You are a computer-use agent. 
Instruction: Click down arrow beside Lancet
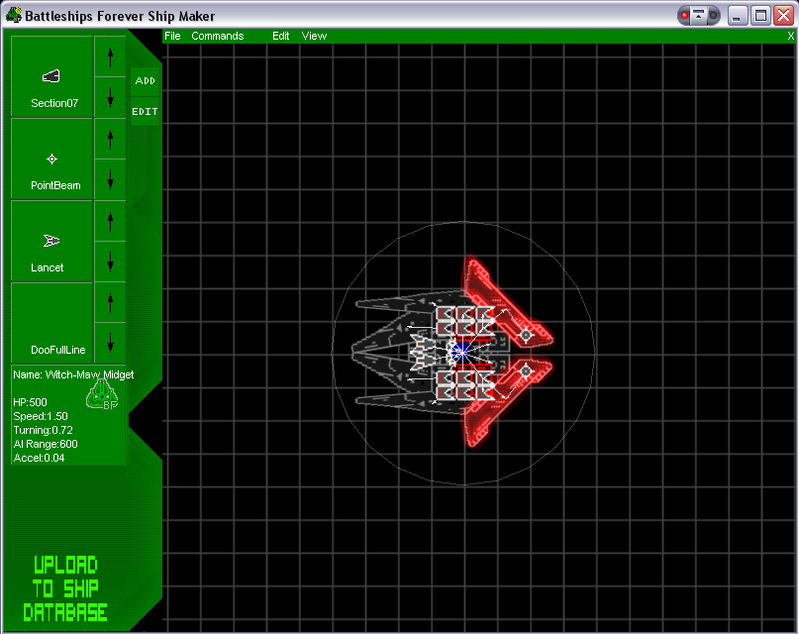coord(110,262)
